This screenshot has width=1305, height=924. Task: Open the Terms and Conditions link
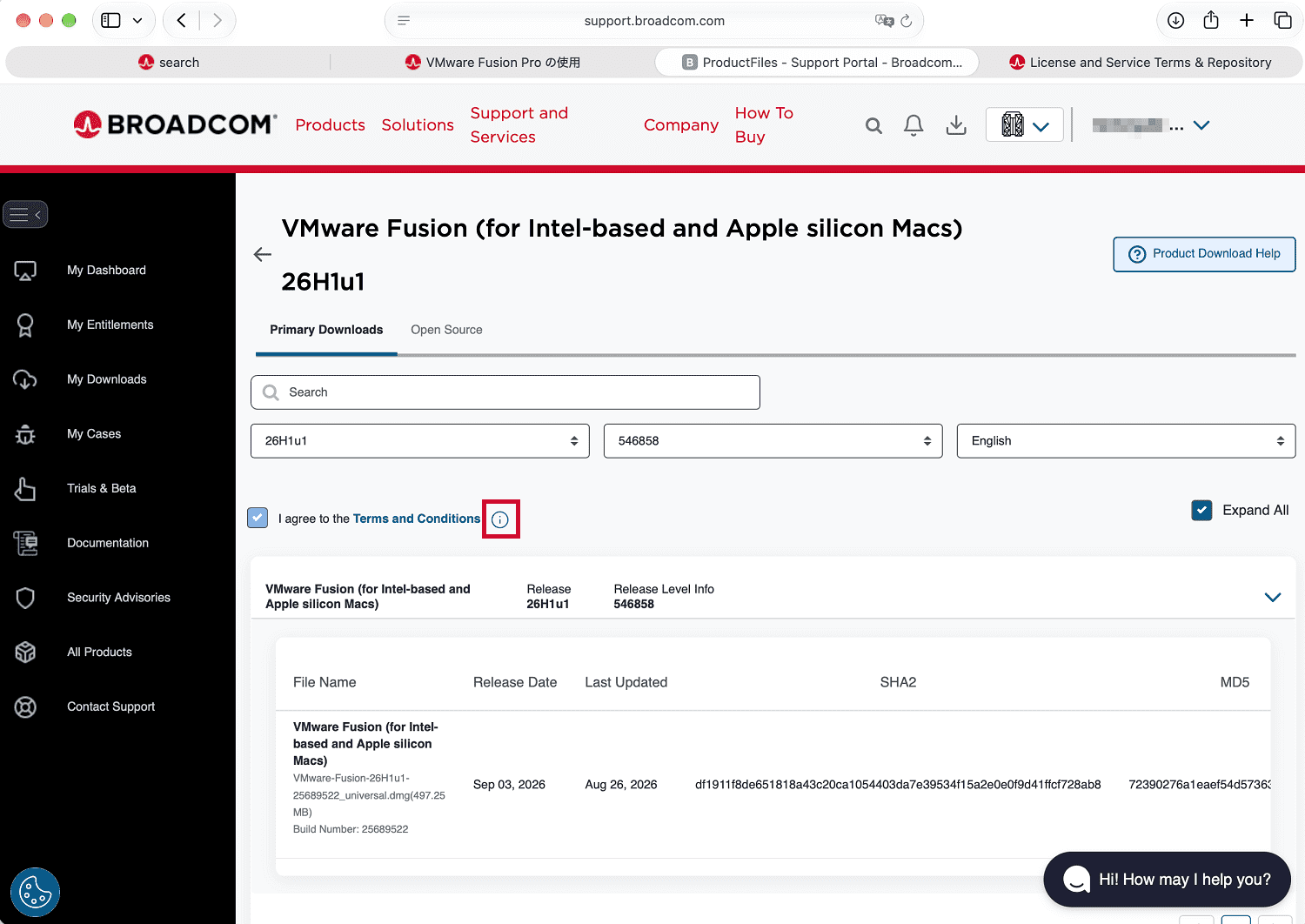tap(417, 519)
